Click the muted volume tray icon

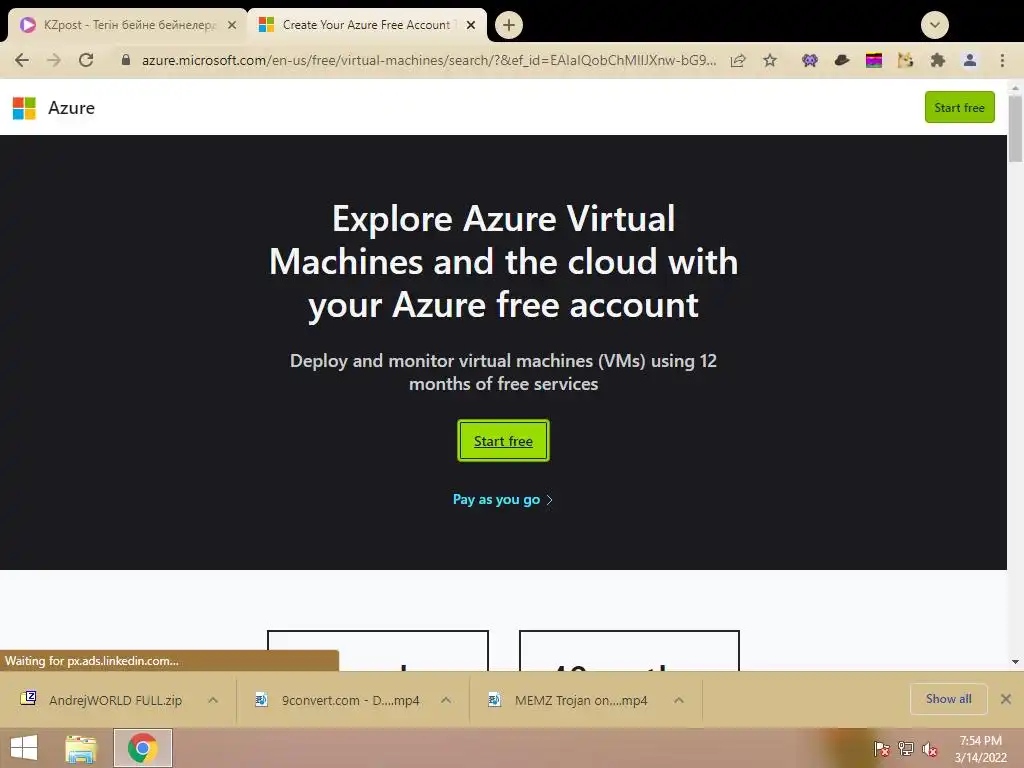tap(930, 749)
